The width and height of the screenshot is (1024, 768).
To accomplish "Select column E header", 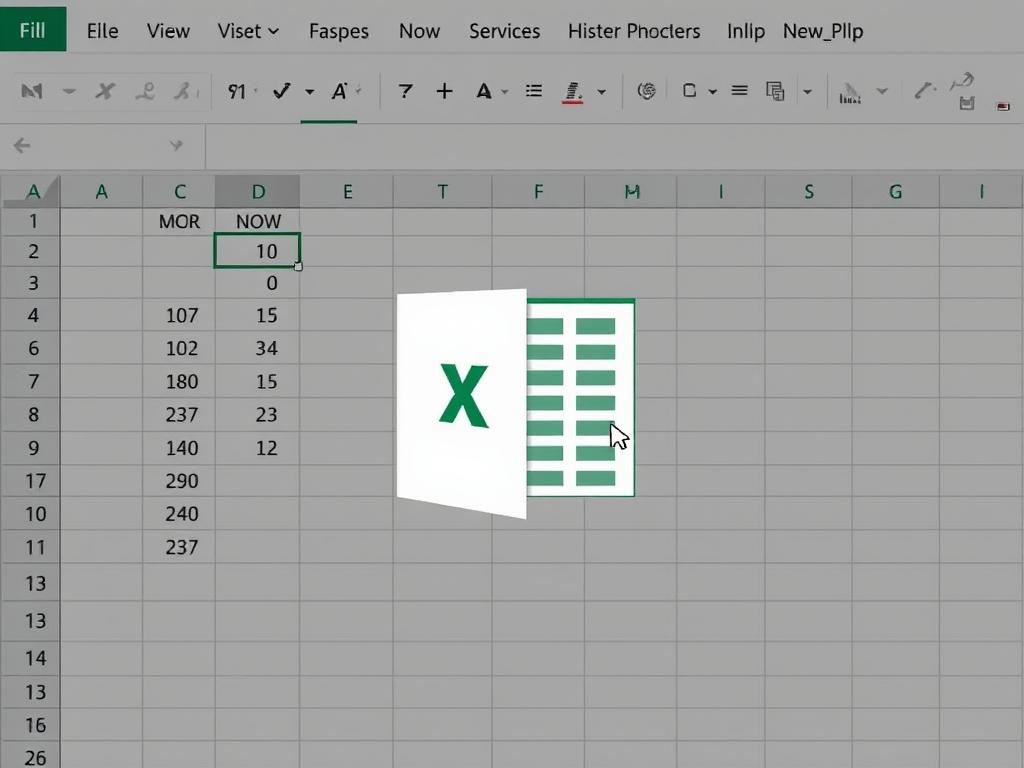I will pyautogui.click(x=347, y=191).
